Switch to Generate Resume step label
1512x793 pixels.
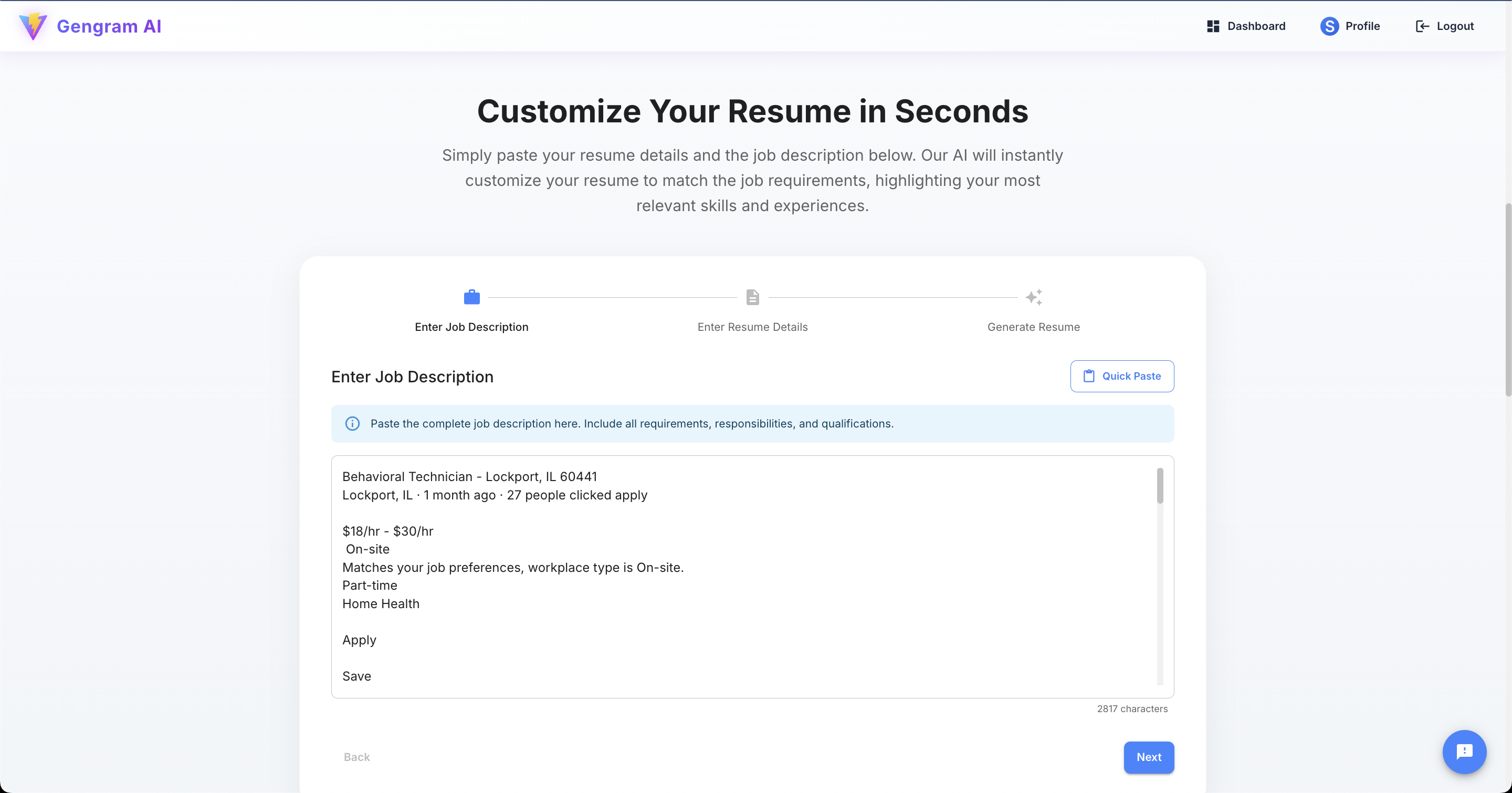(1033, 328)
